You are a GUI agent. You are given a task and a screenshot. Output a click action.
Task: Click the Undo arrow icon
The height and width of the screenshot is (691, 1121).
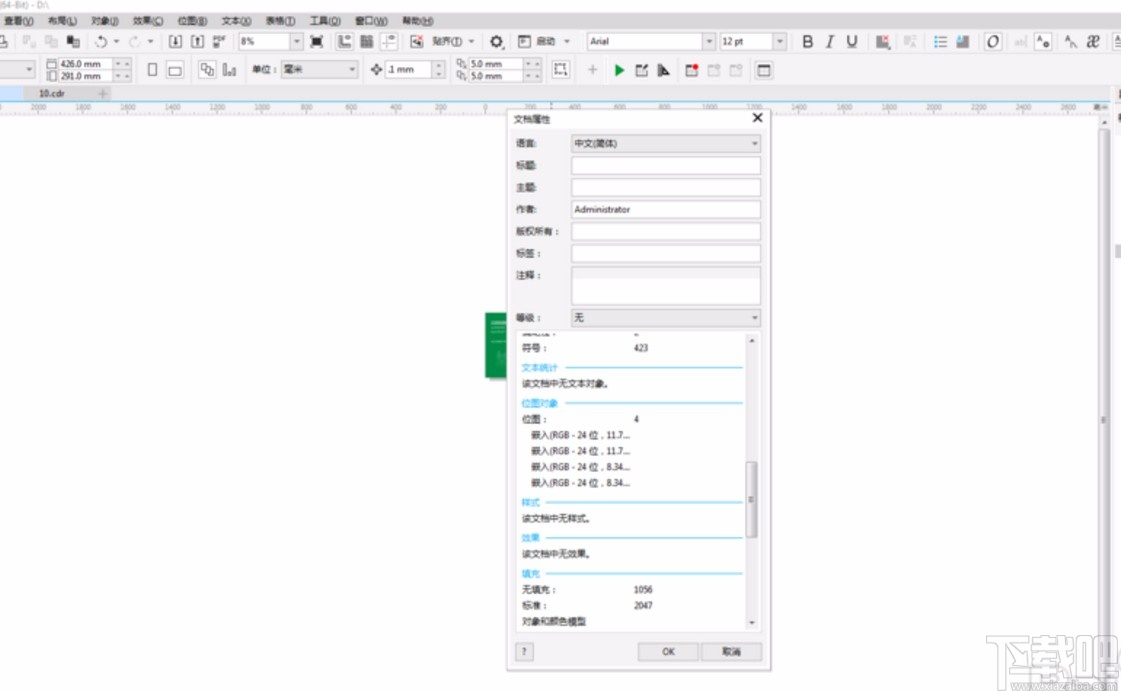pyautogui.click(x=100, y=42)
